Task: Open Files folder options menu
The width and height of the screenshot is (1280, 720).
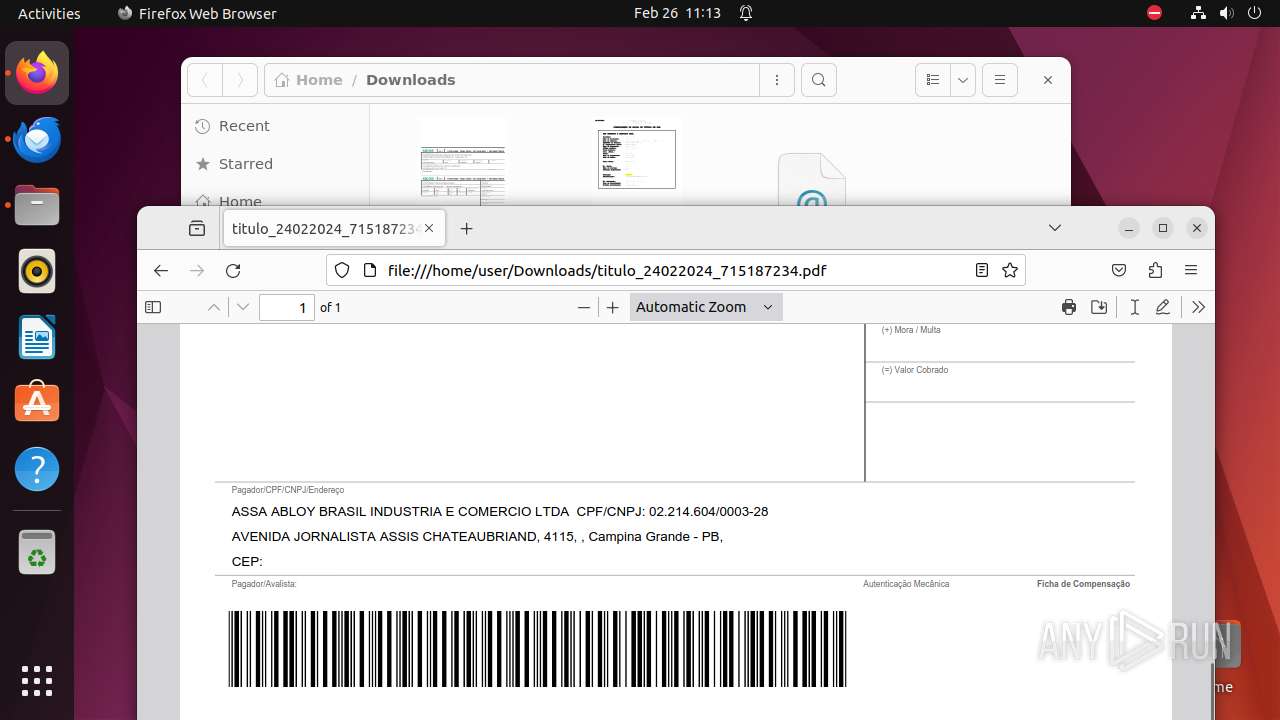Action: coord(777,80)
